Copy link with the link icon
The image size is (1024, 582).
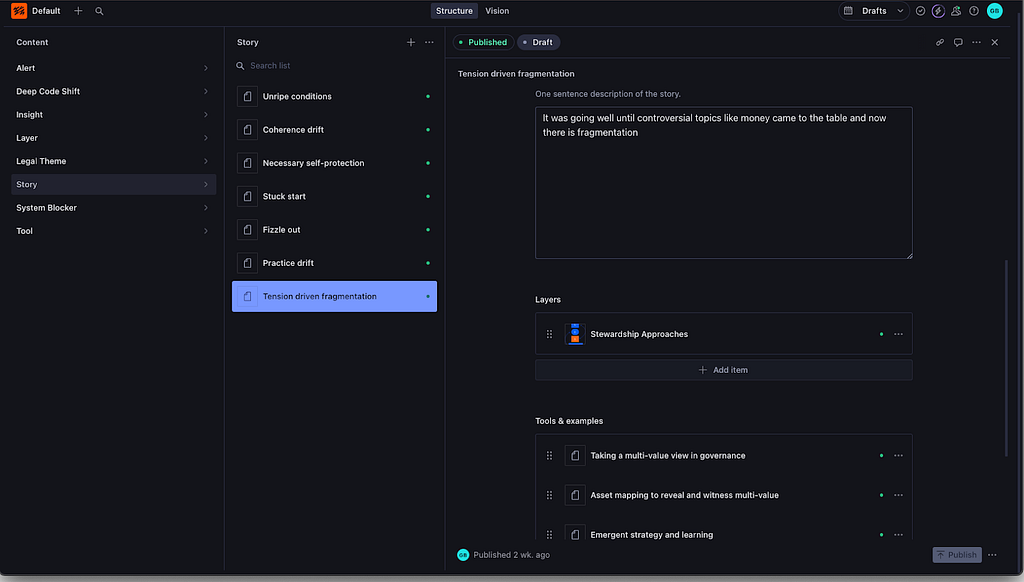point(940,42)
